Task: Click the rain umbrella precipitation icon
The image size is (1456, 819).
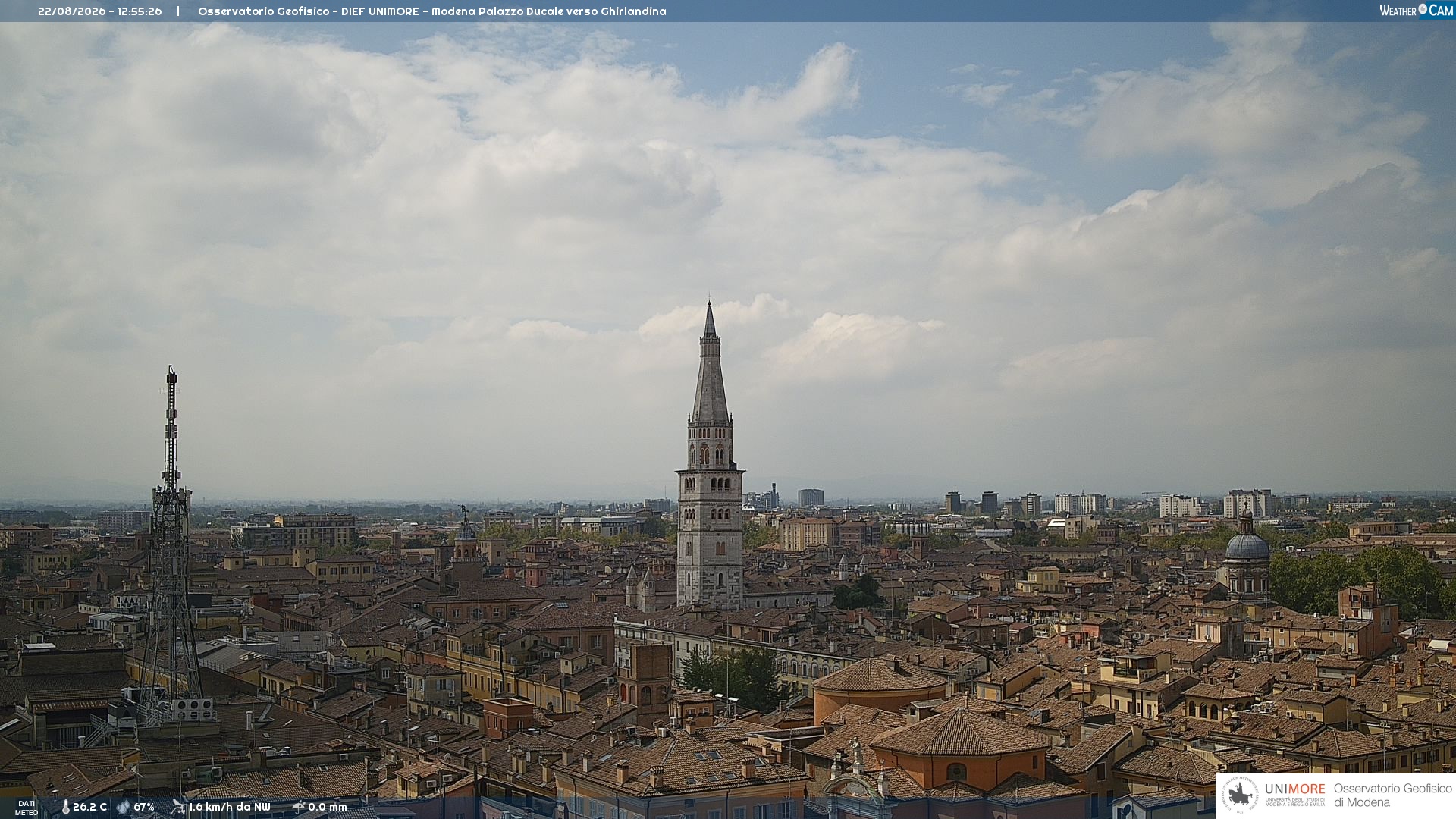Action: (298, 807)
